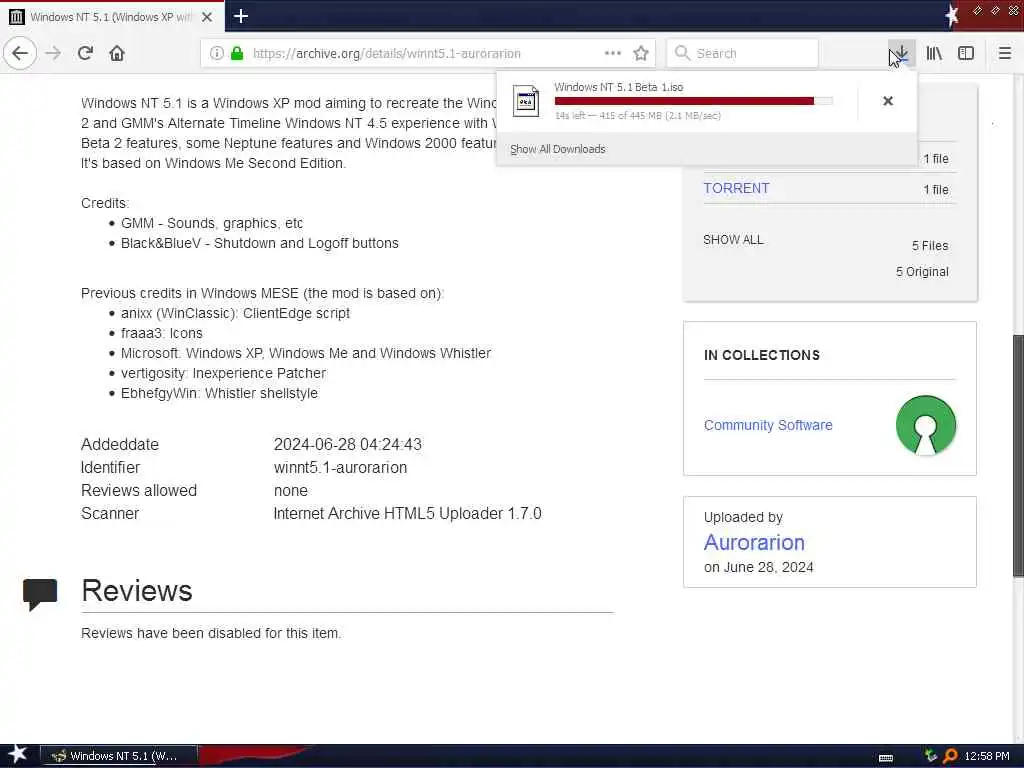Show site information icon in address bar
1024x768 pixels.
point(216,53)
